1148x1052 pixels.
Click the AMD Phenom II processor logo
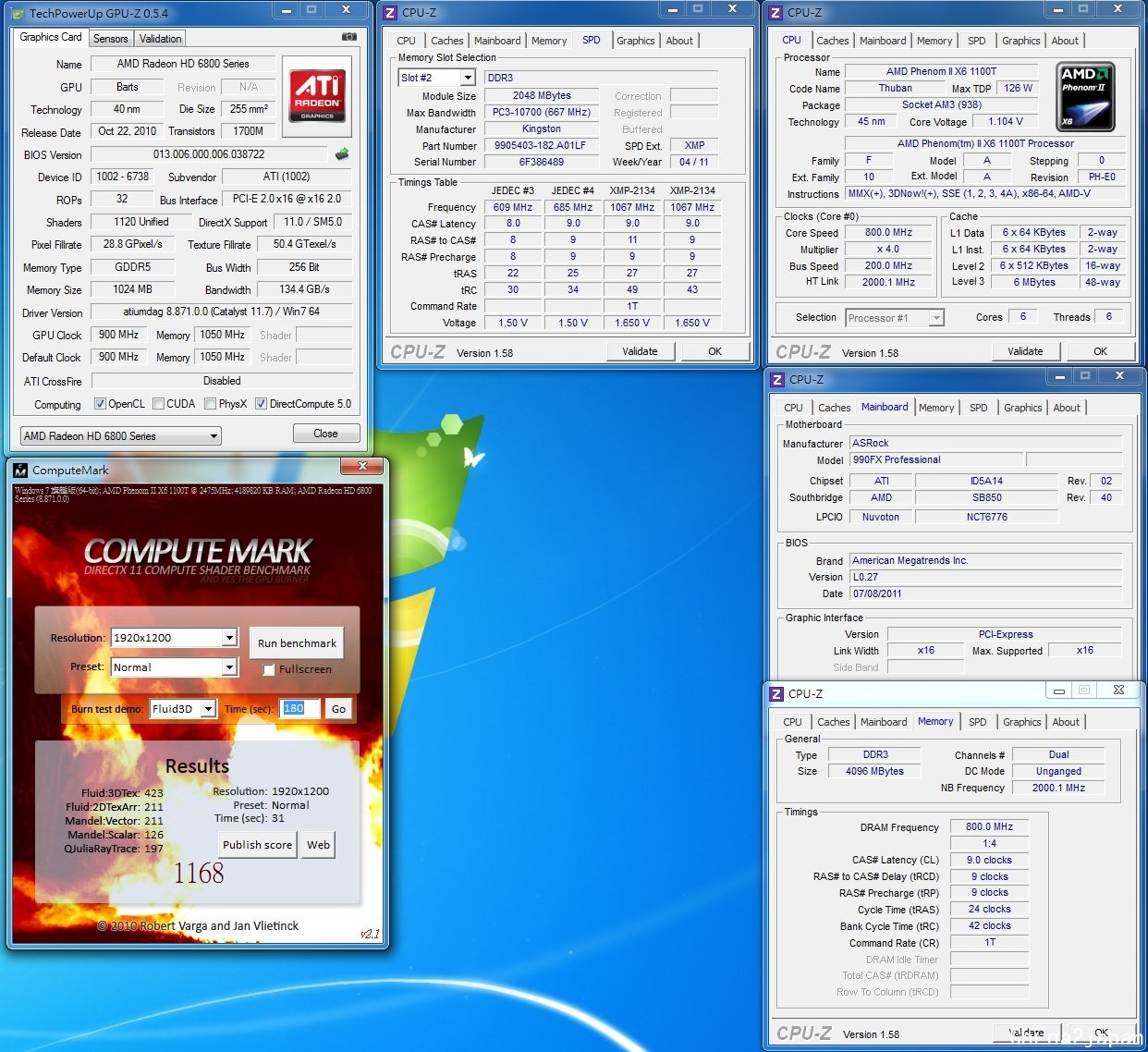point(1085,96)
